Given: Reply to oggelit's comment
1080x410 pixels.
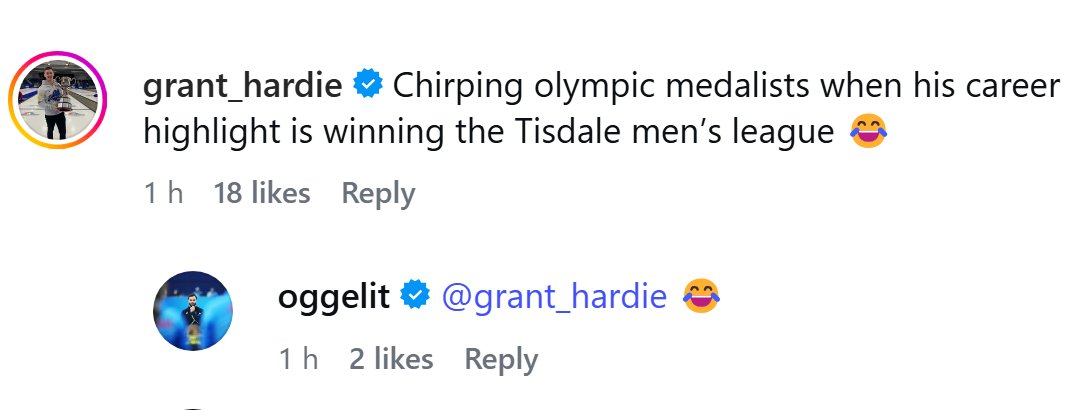Looking at the screenshot, I should click(x=501, y=360).
